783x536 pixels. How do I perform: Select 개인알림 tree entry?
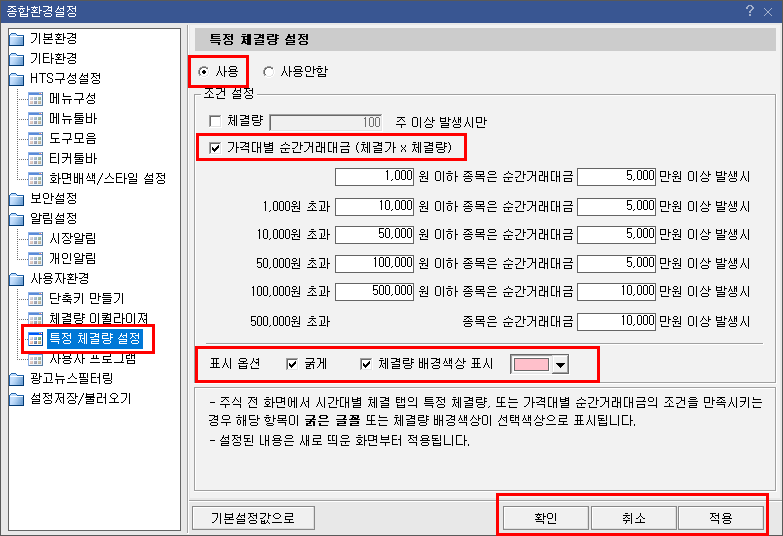[x=72, y=258]
